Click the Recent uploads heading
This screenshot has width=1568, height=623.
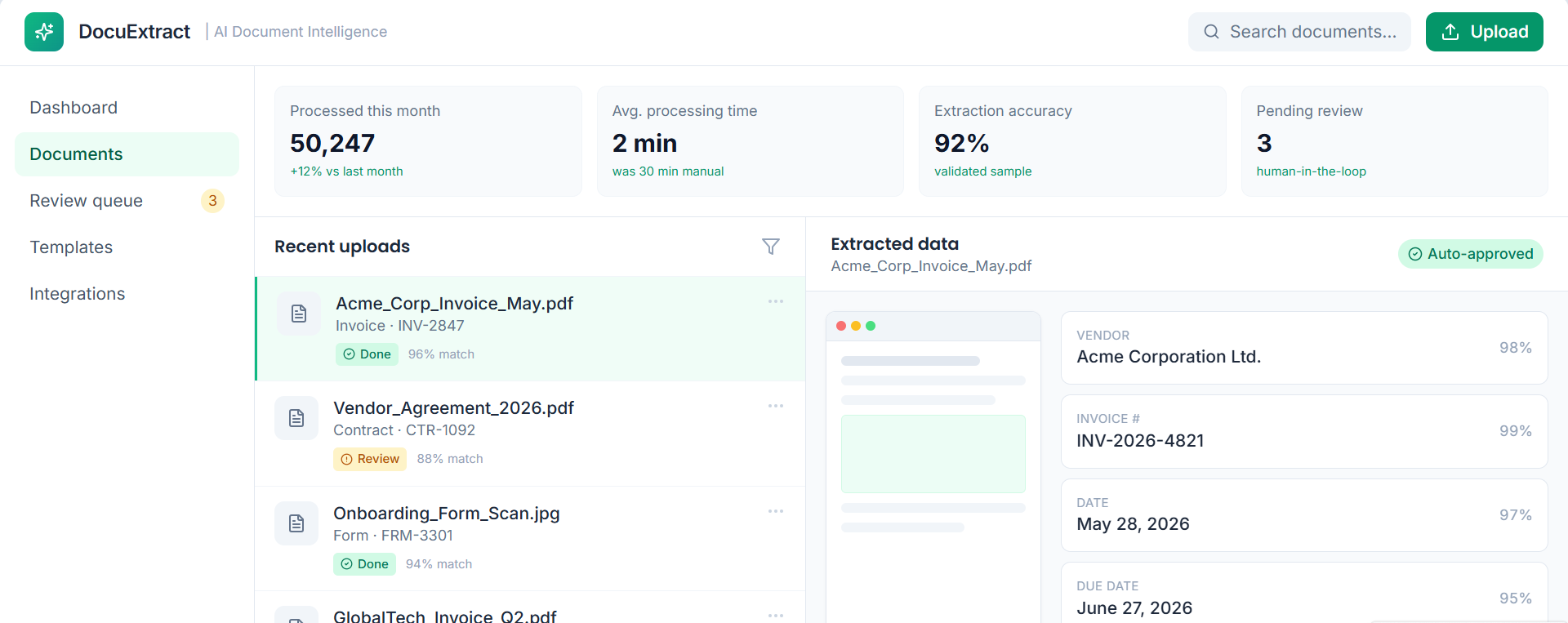tap(342, 247)
